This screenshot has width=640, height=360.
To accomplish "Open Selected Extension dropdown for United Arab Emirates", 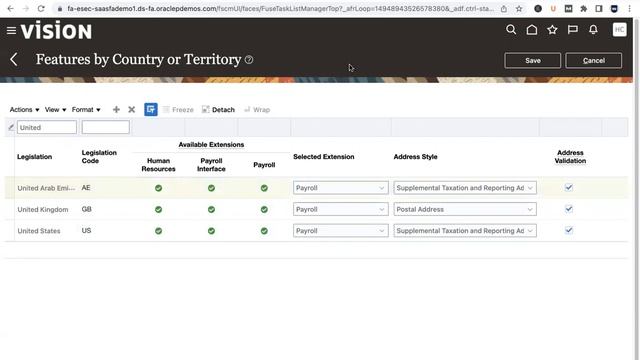I will point(340,188).
